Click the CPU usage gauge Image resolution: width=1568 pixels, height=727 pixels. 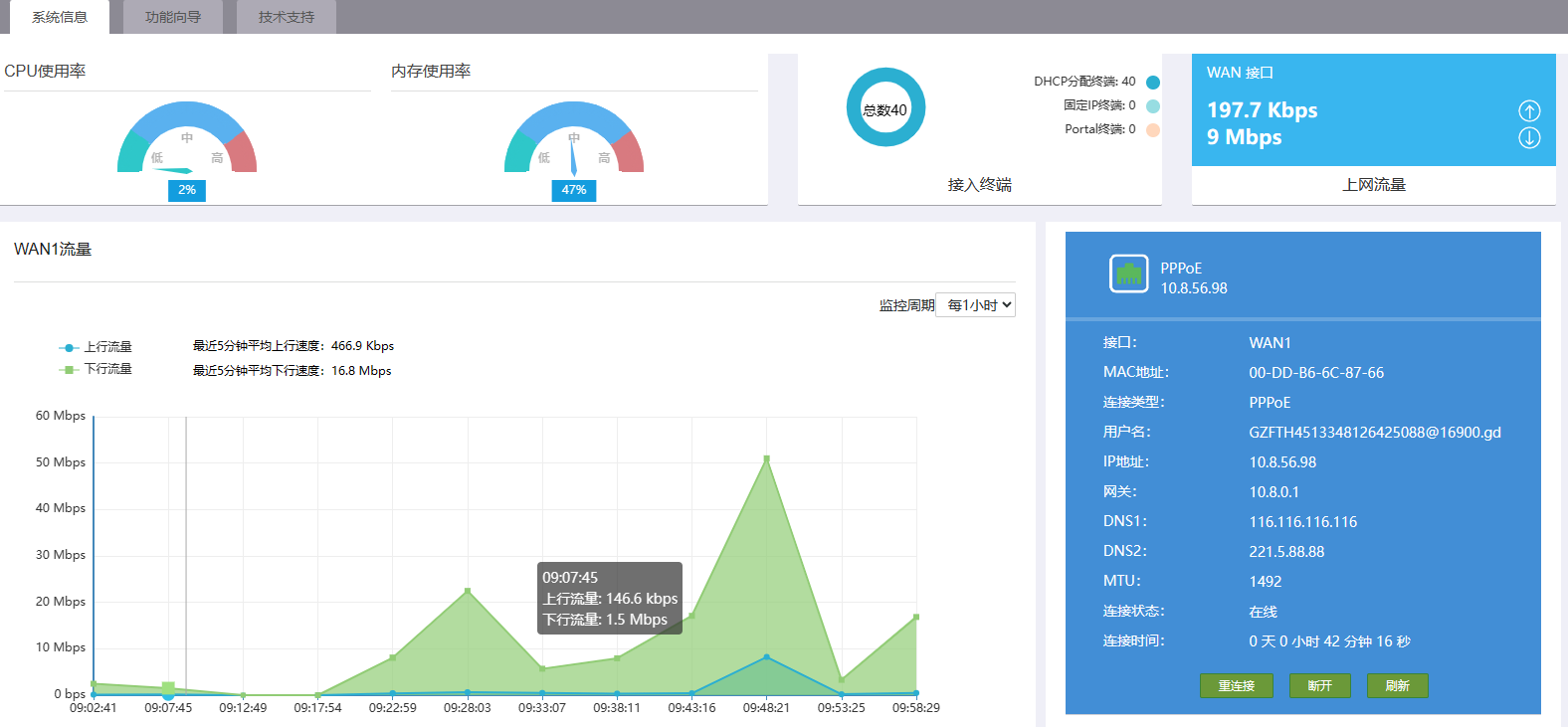[x=187, y=139]
